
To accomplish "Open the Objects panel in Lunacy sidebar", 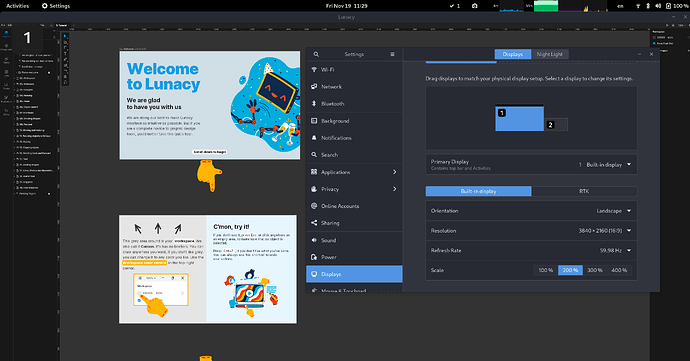I will (x=6, y=34).
